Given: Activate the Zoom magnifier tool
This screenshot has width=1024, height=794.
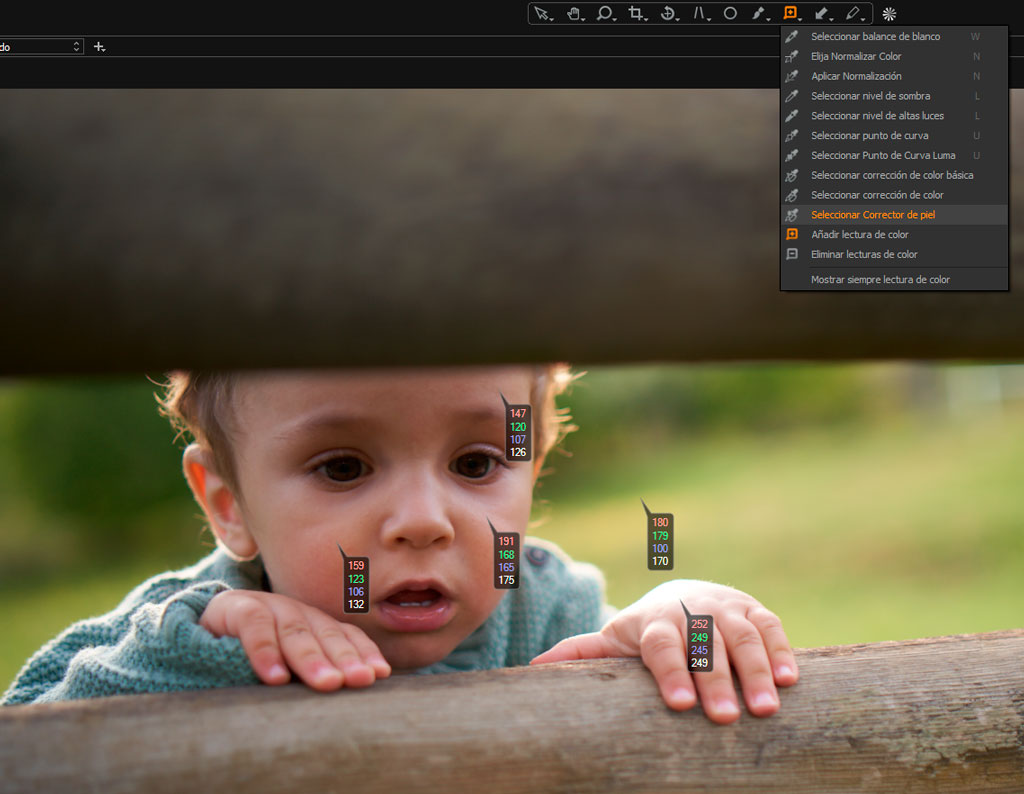Looking at the screenshot, I should point(604,14).
